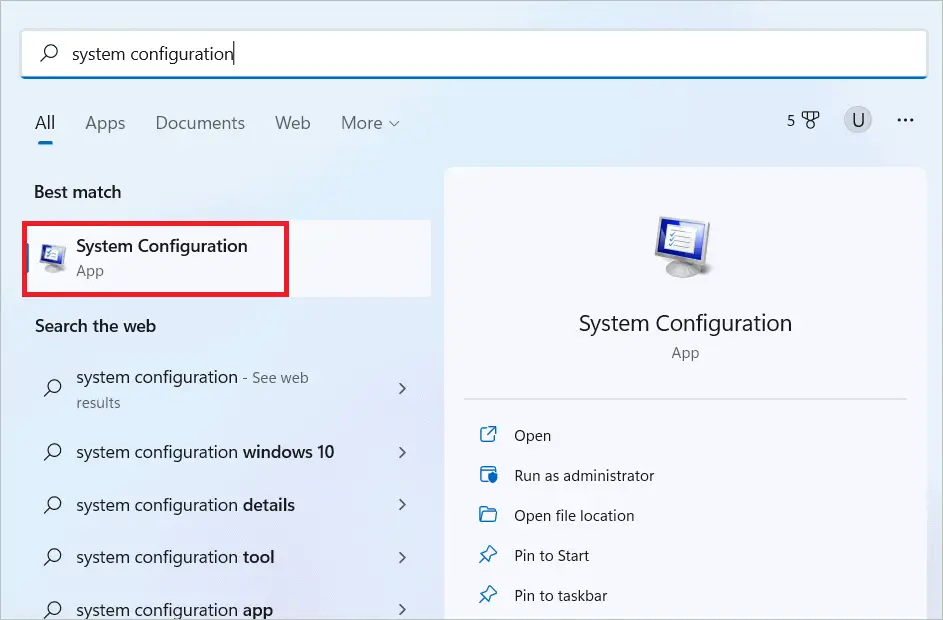Switch to the Documents tab
Viewport: 943px width, 620px height.
200,122
